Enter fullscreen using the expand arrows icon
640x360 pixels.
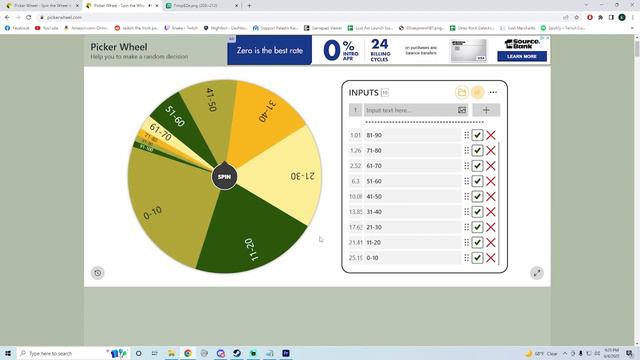coord(537,273)
